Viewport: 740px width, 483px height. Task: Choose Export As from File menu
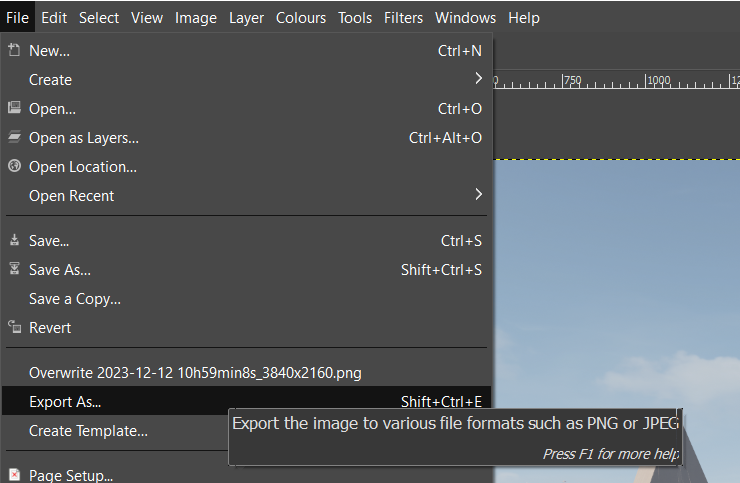(65, 402)
